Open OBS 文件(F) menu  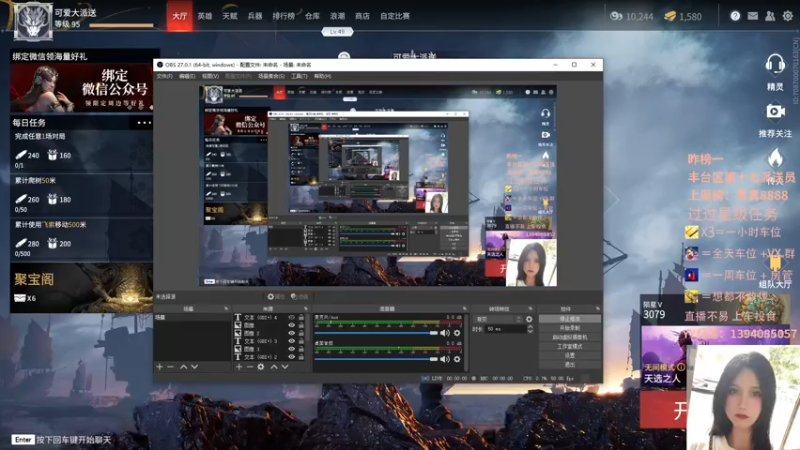pos(164,76)
